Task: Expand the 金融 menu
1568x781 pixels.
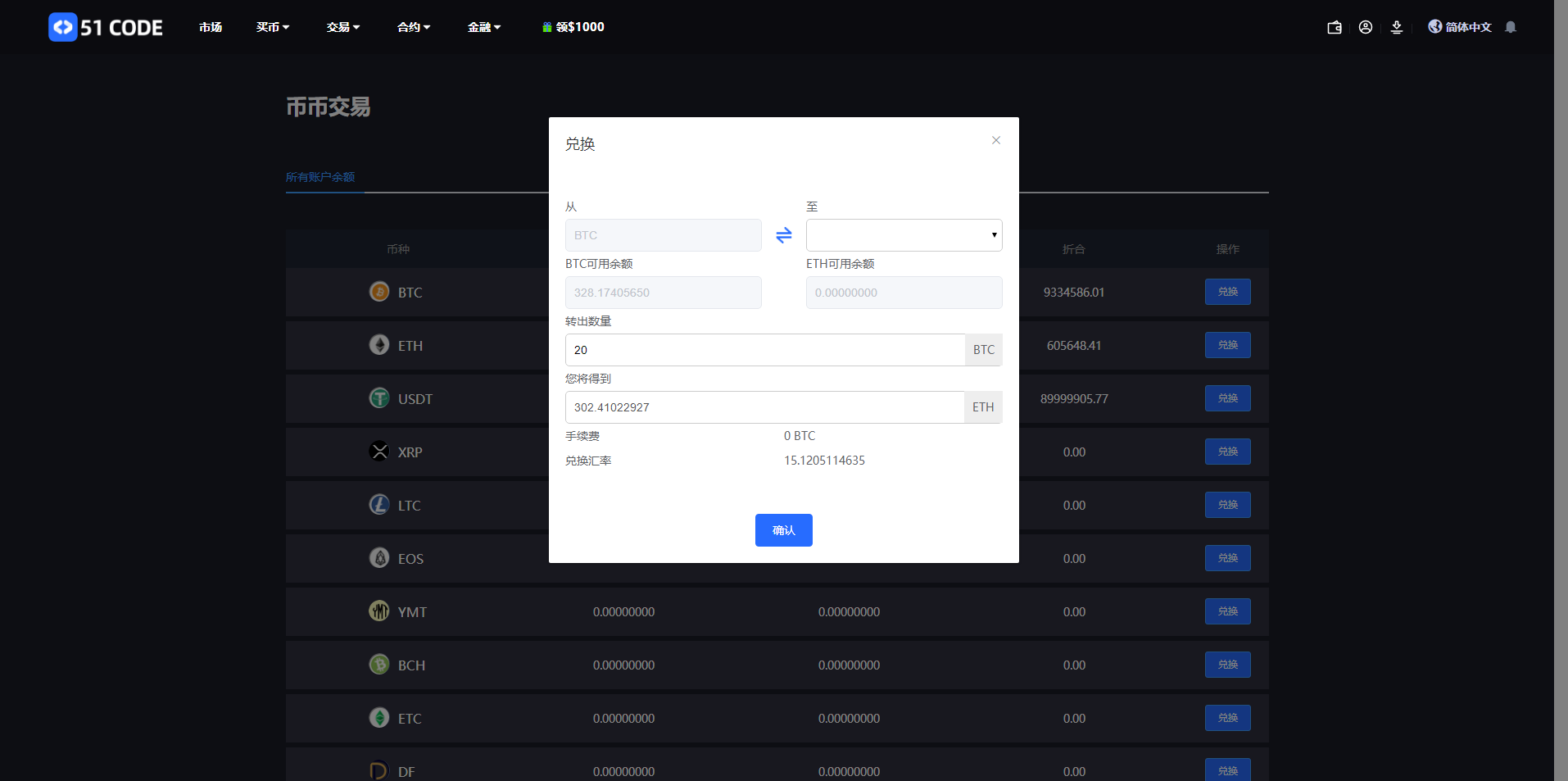Action: tap(484, 27)
